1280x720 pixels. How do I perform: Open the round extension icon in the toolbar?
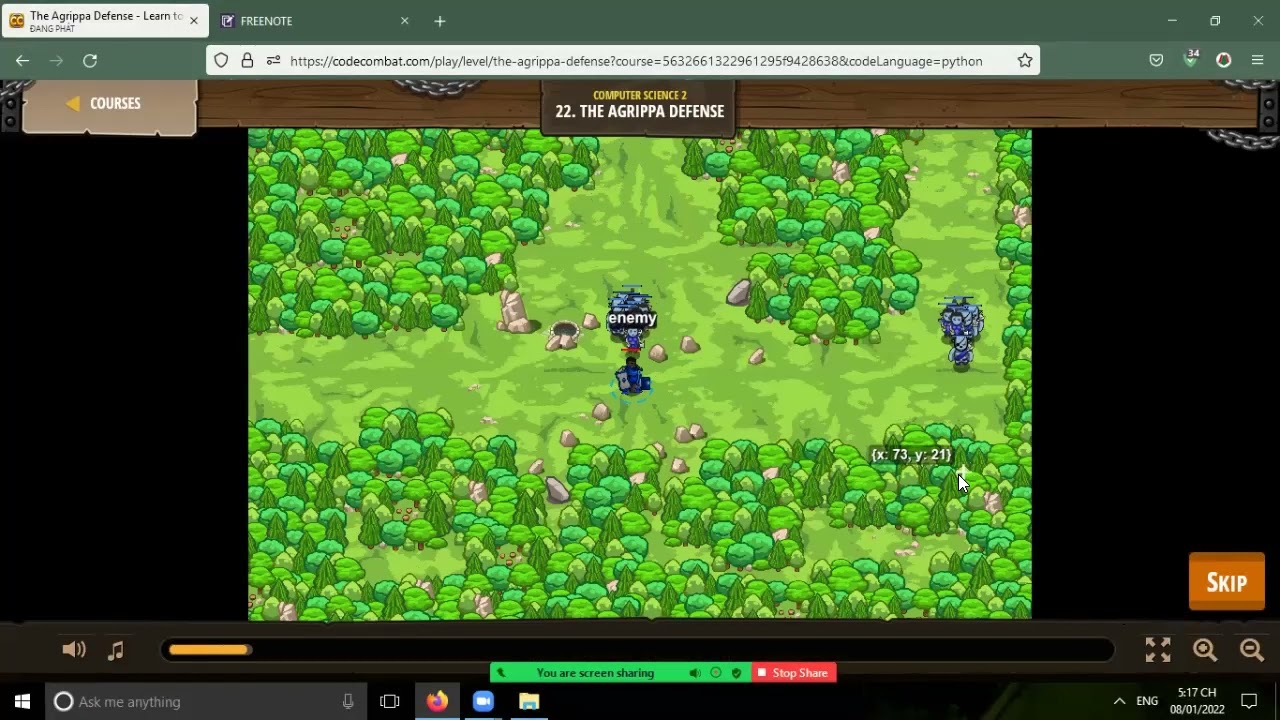(1223, 61)
